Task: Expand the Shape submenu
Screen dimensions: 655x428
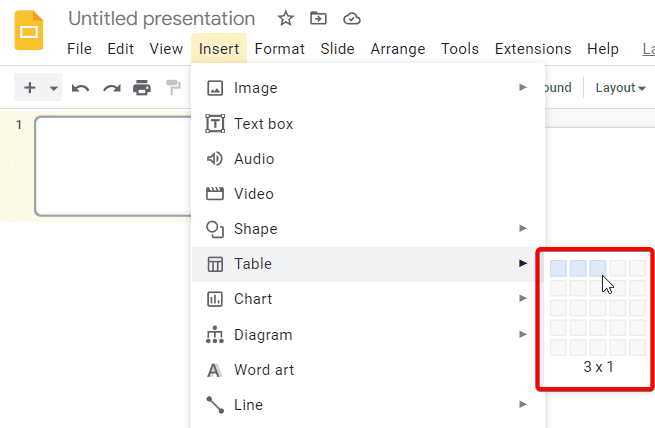Action: point(368,228)
